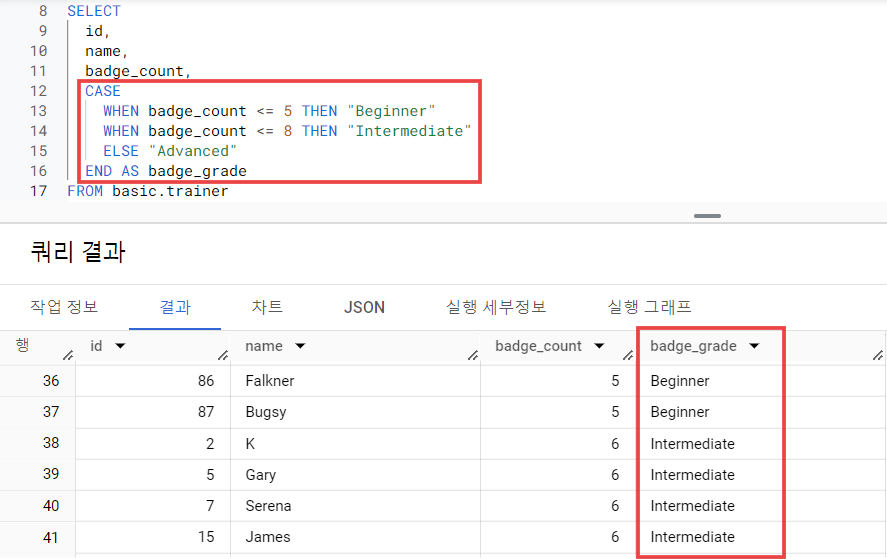This screenshot has height=559, width=887.
Task: Open the 작업 정보 tab
Action: tap(64, 307)
